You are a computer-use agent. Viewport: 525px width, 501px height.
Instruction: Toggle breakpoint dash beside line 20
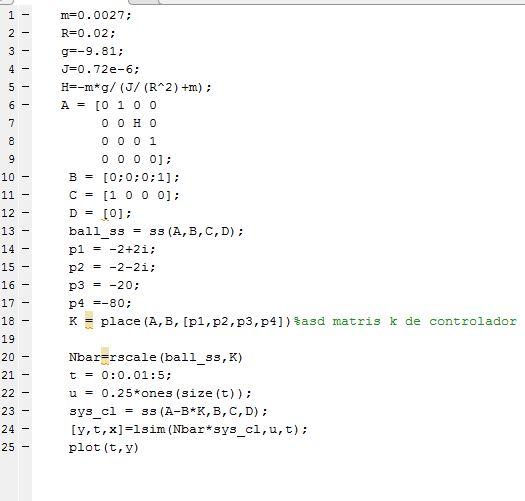pos(25,357)
